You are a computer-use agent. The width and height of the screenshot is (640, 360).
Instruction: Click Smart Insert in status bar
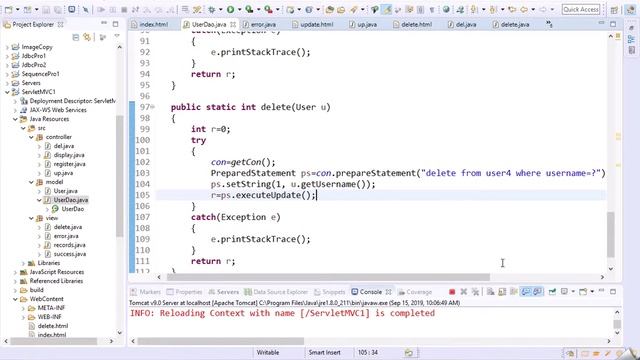click(324, 353)
